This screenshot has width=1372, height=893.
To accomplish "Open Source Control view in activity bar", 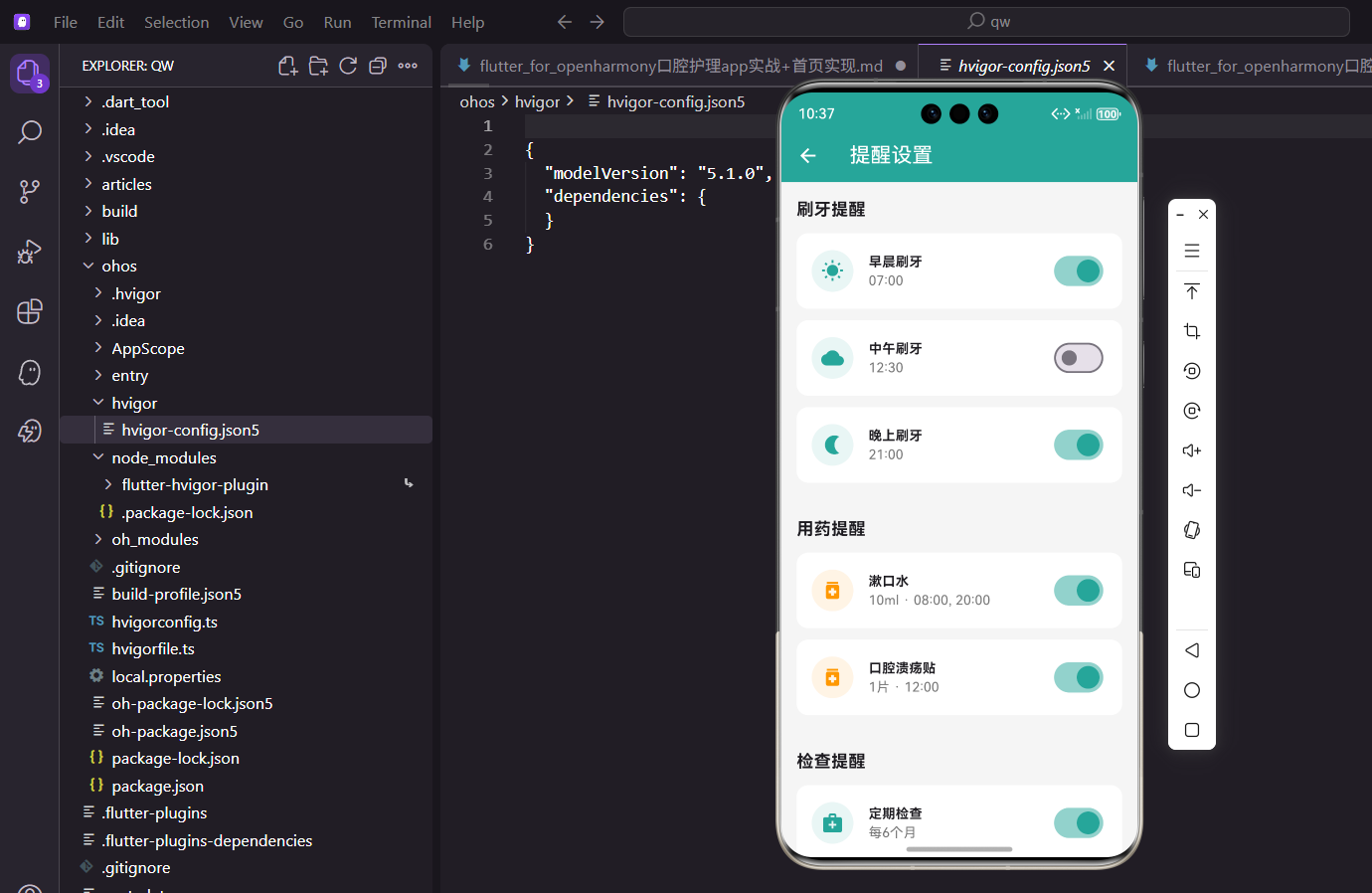I will (30, 192).
